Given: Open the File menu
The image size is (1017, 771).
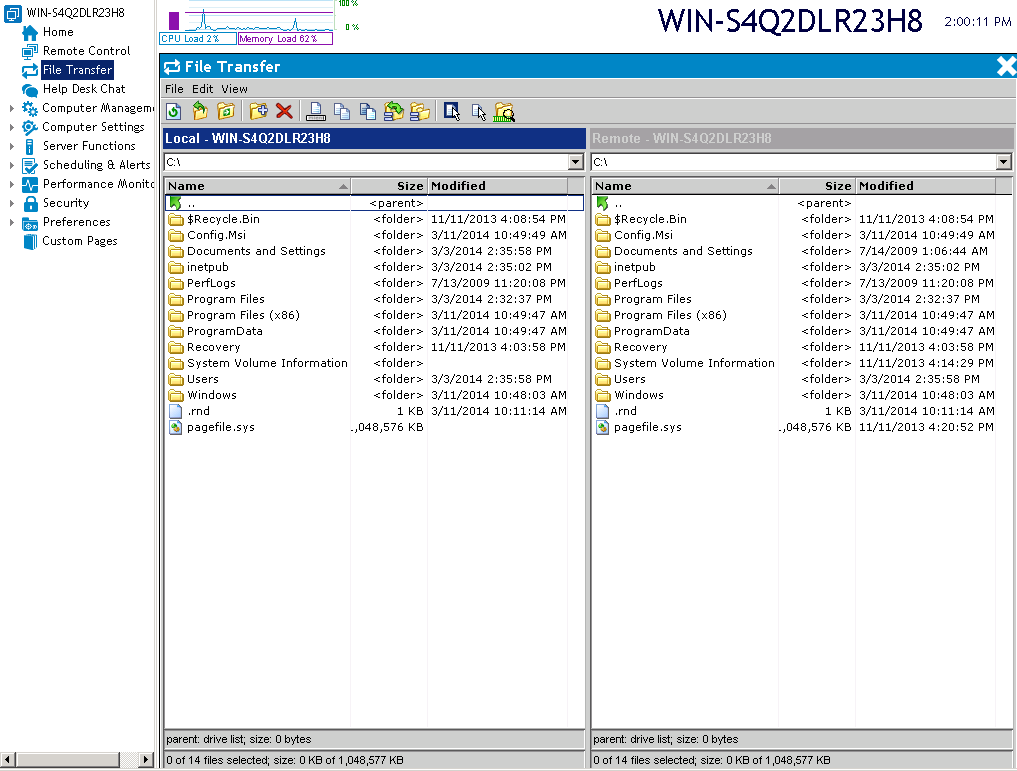Looking at the screenshot, I should tap(174, 89).
